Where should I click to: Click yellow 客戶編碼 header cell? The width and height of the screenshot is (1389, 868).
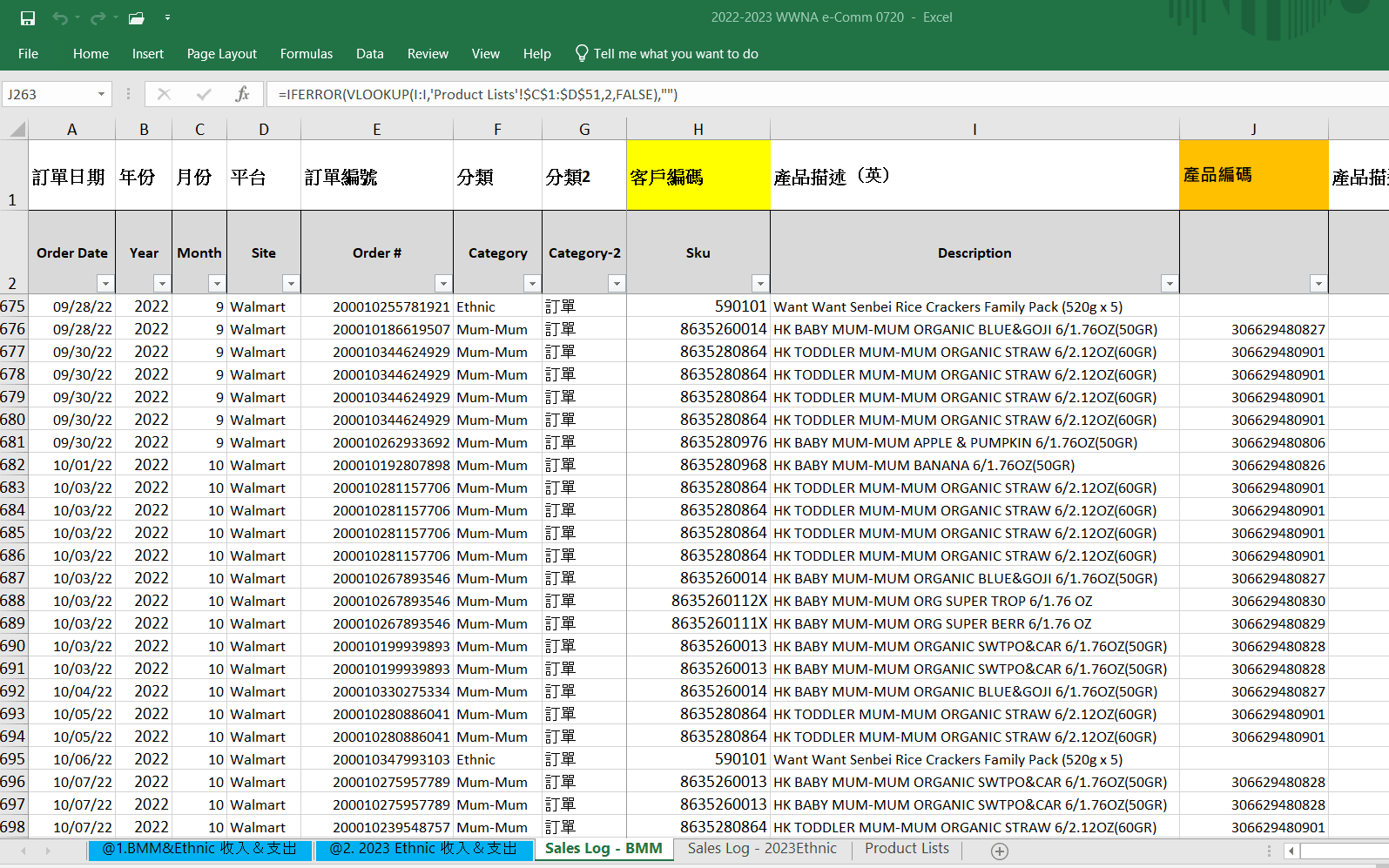(x=698, y=175)
